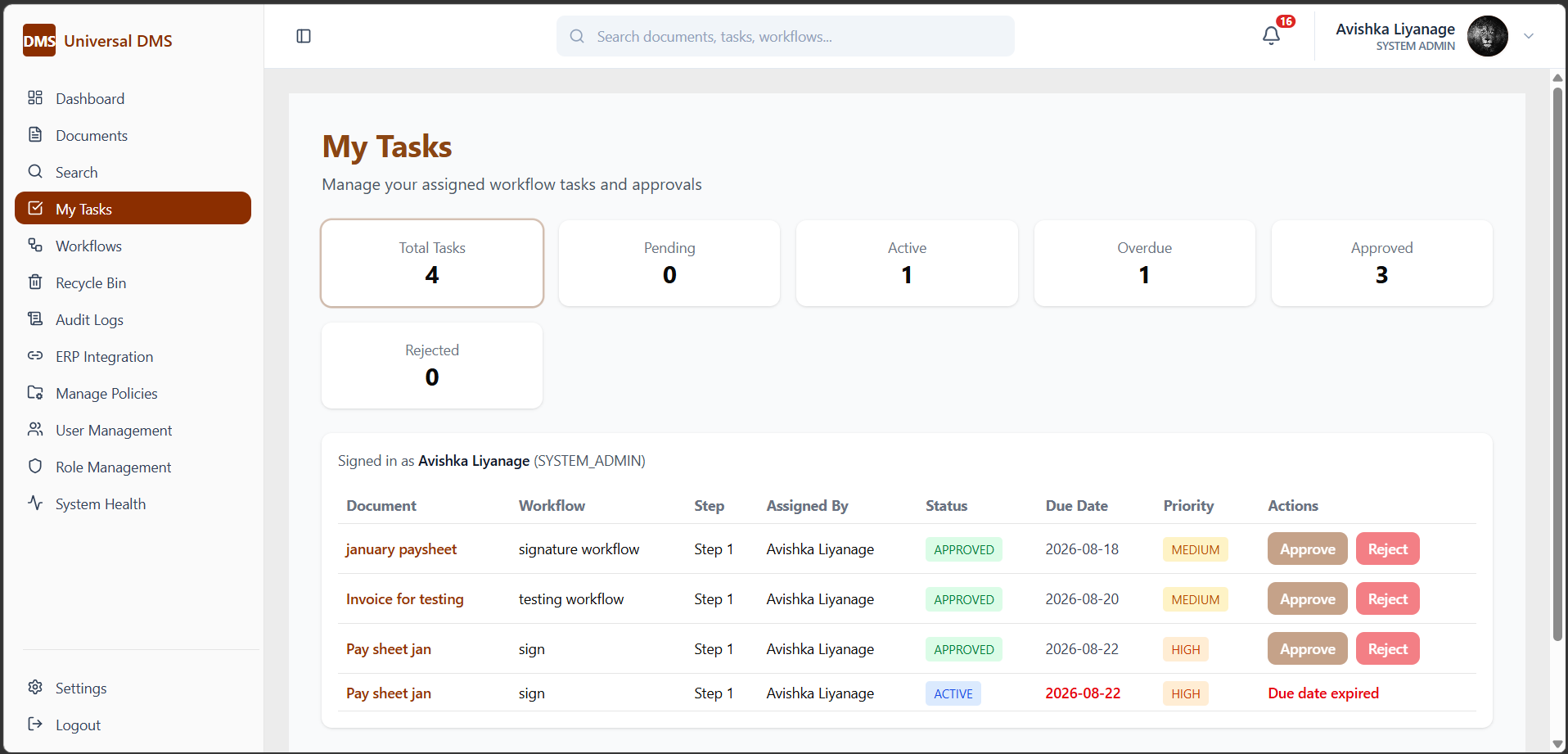Image resolution: width=1568 pixels, height=754 pixels.
Task: Click the search documents input field
Action: click(786, 36)
